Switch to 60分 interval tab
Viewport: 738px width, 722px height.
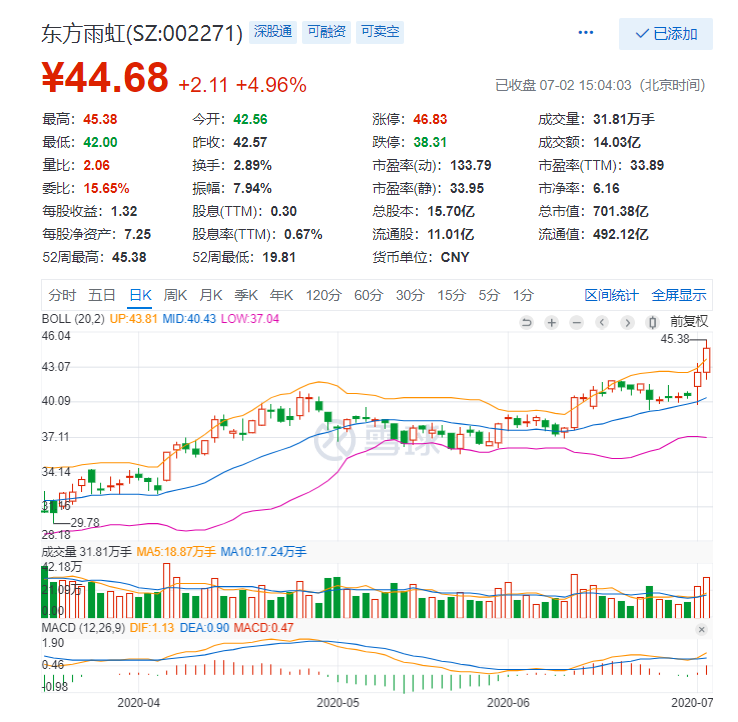pyautogui.click(x=369, y=295)
